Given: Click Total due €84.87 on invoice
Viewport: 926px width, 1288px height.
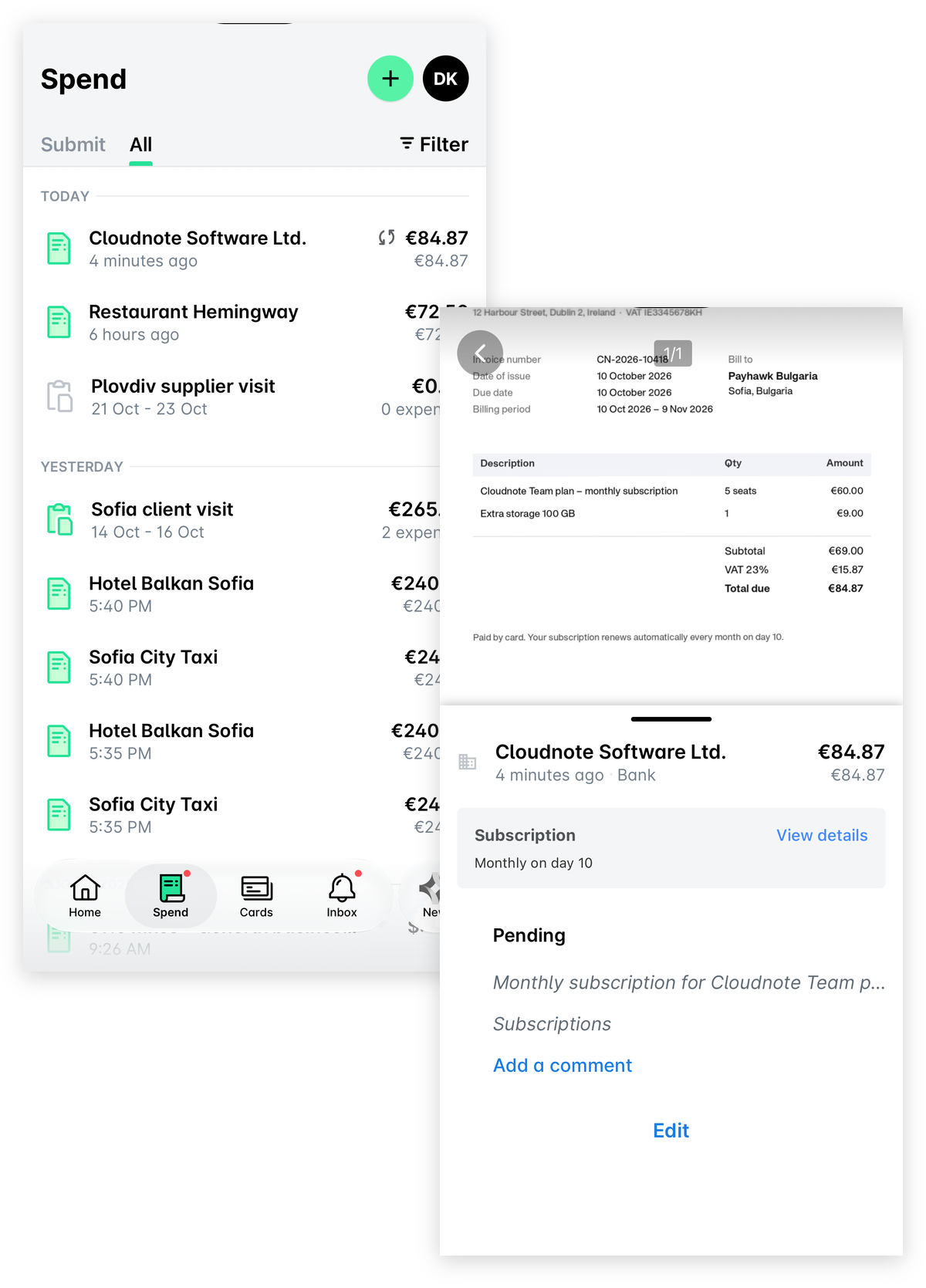Looking at the screenshot, I should 794,588.
